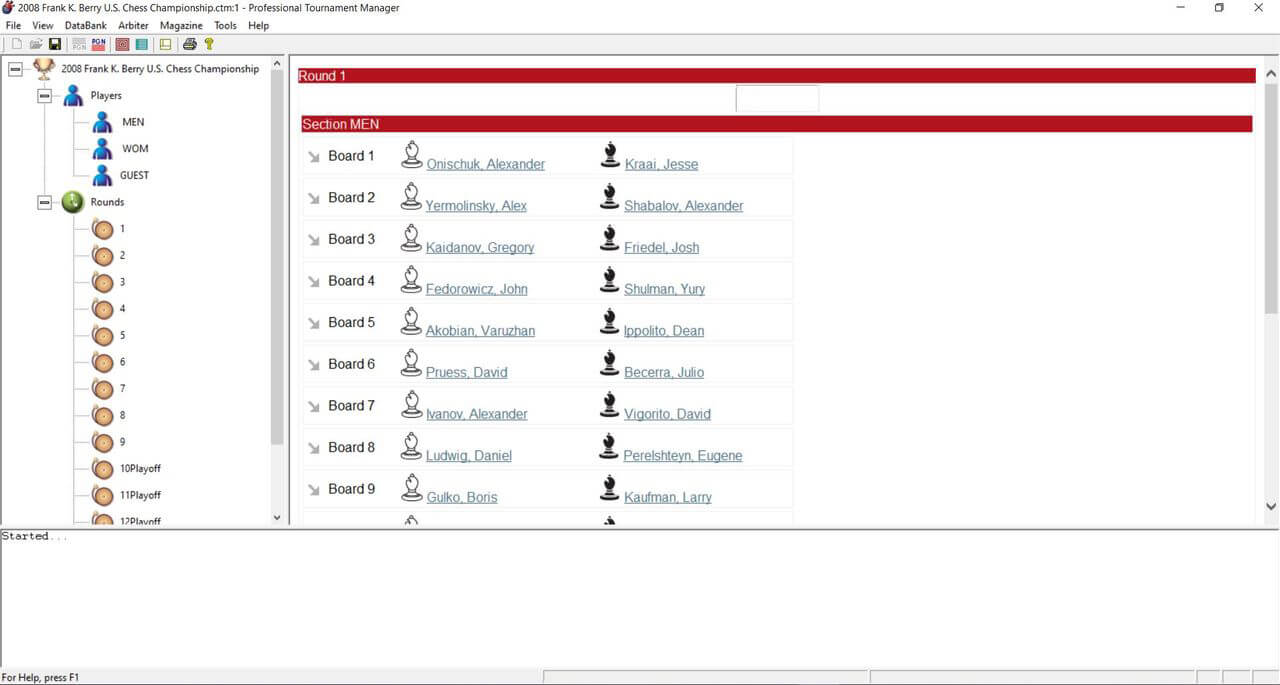
Task: Select round 3 in the tree
Action: 123,282
